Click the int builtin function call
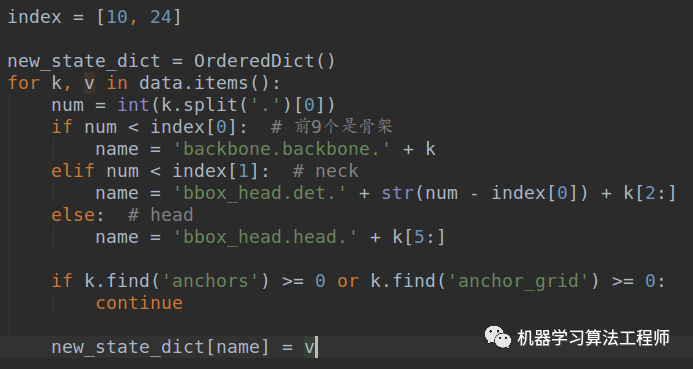 pyautogui.click(x=133, y=105)
